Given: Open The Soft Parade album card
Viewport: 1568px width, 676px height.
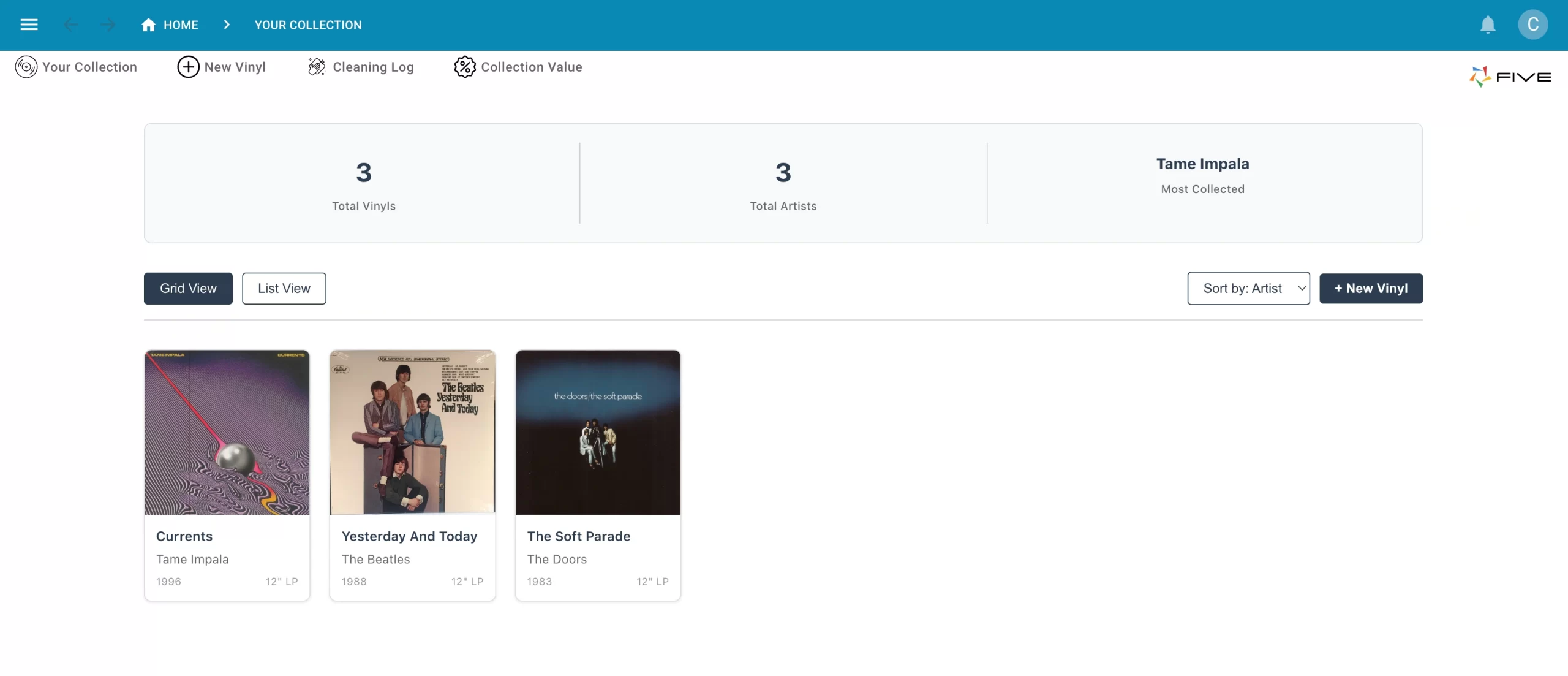Looking at the screenshot, I should (598, 475).
